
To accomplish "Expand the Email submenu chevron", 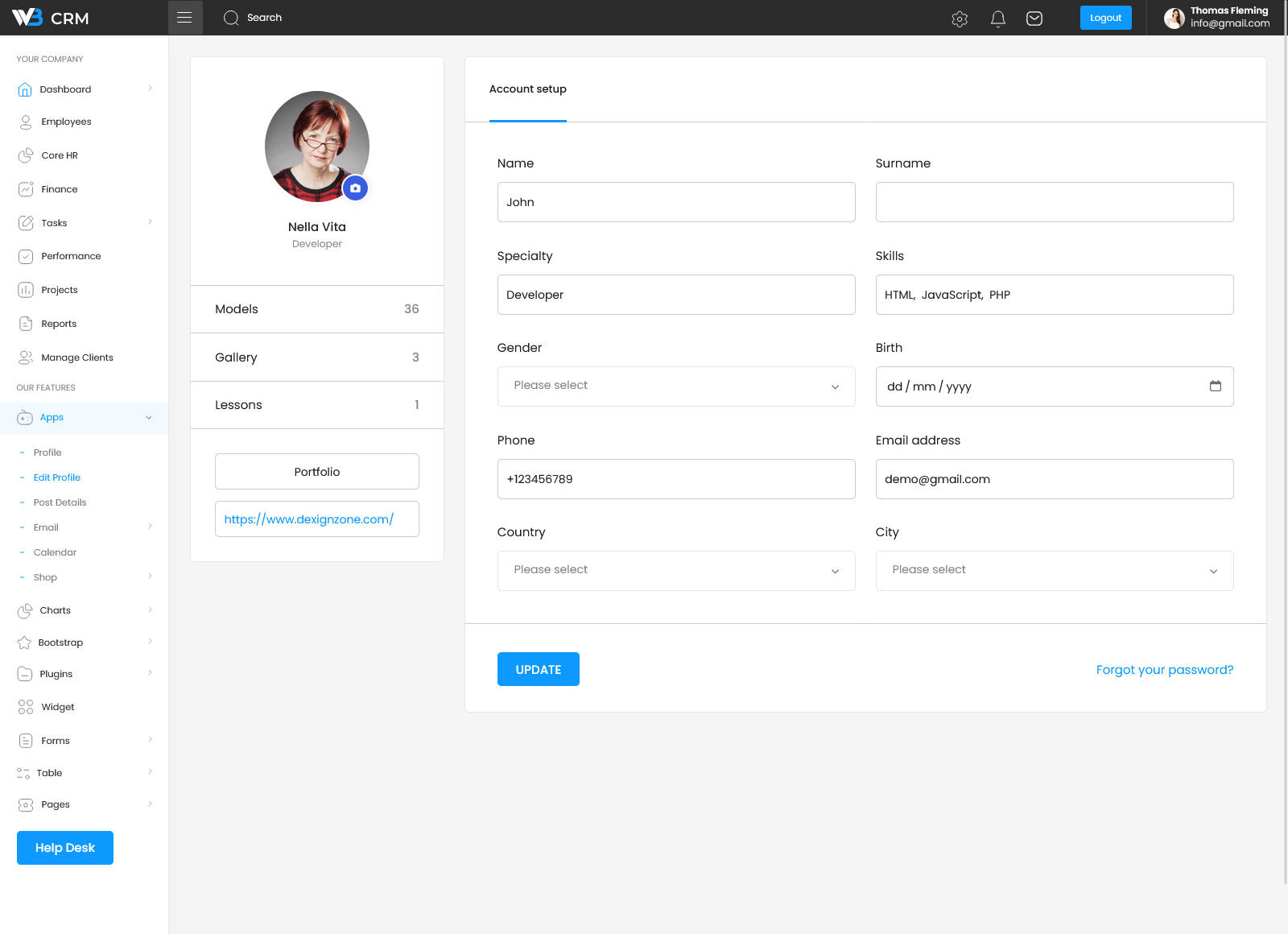I will tap(150, 527).
